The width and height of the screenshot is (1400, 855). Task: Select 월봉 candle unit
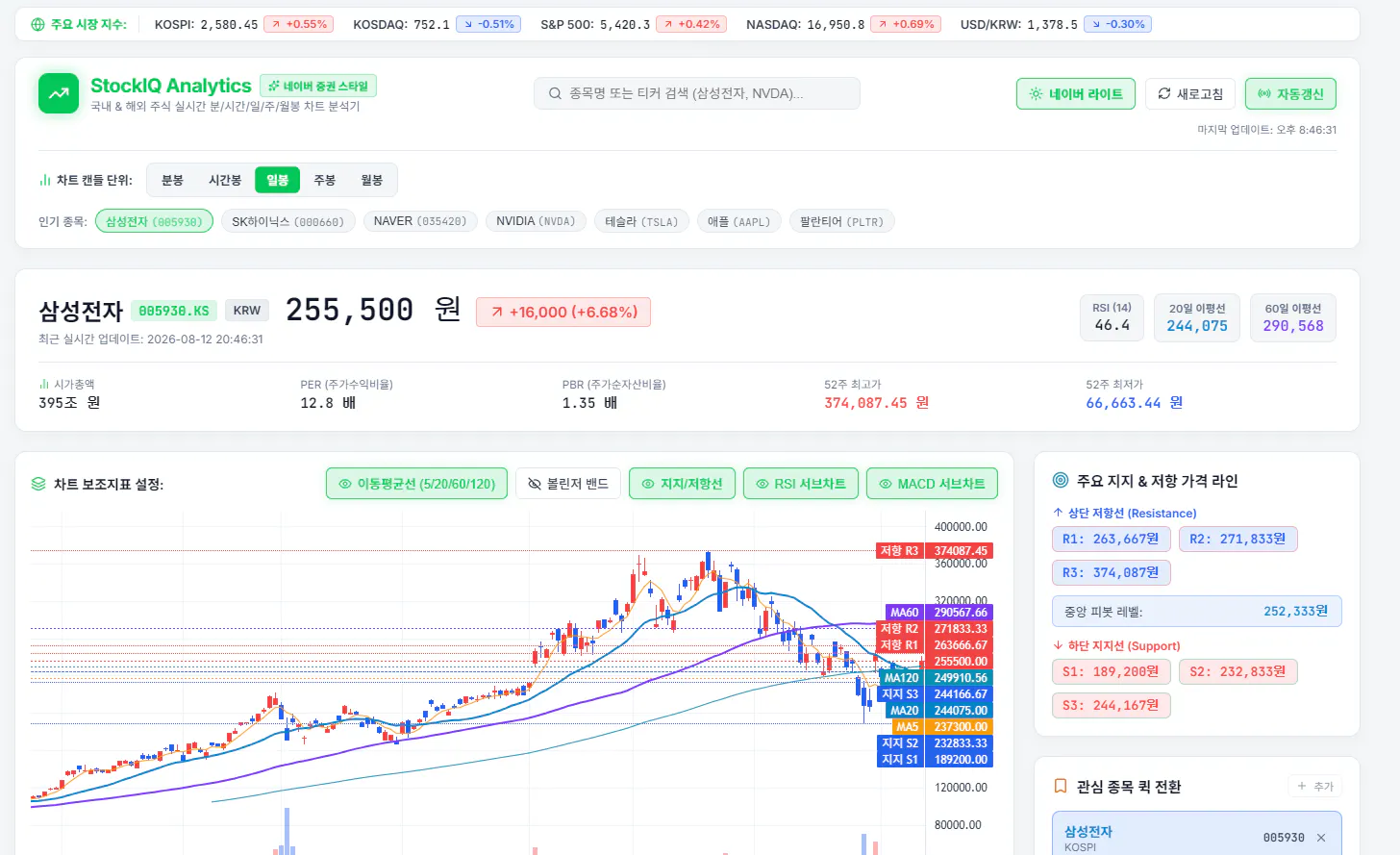372,180
